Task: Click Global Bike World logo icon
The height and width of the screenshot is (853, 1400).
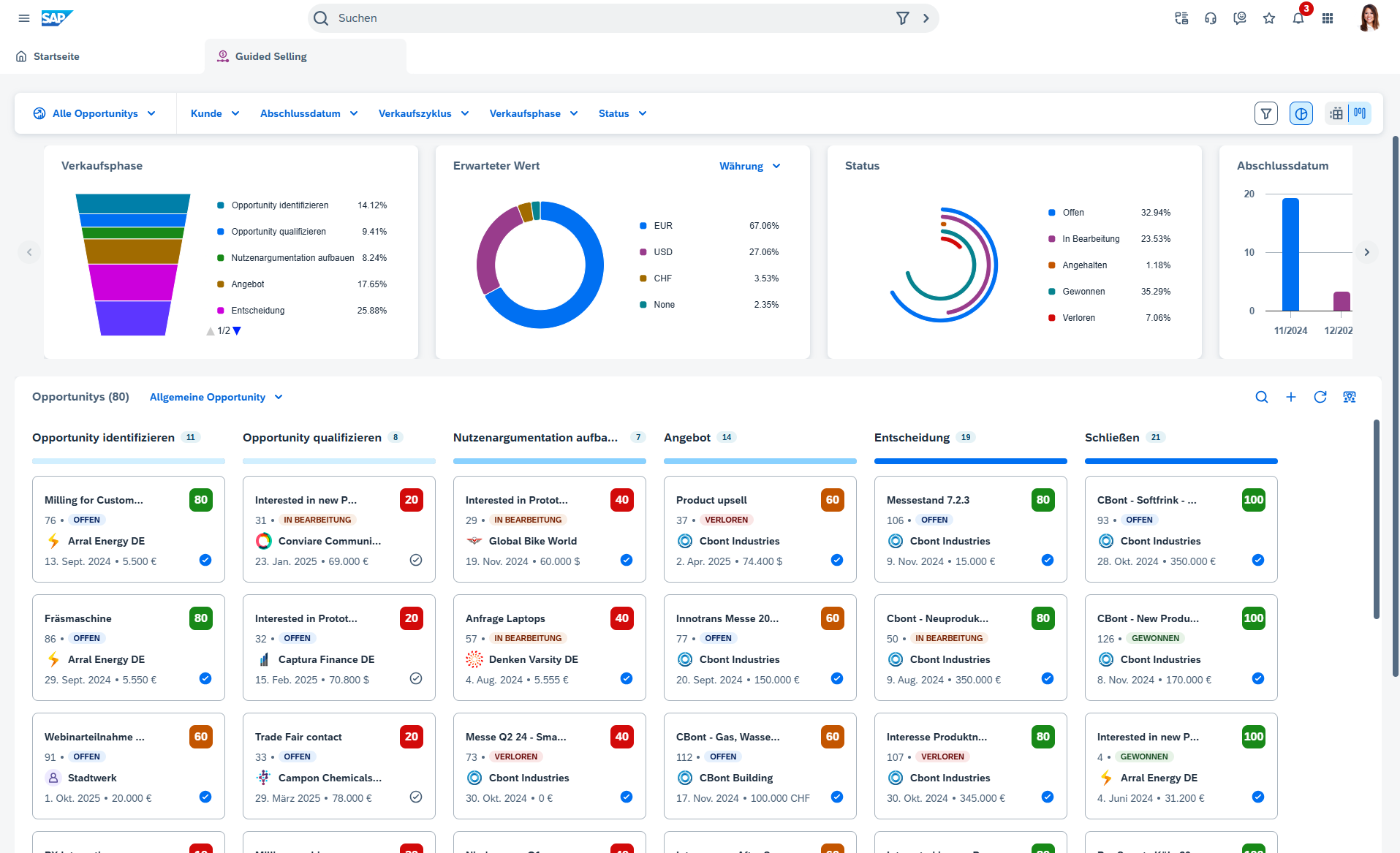Action: (474, 541)
